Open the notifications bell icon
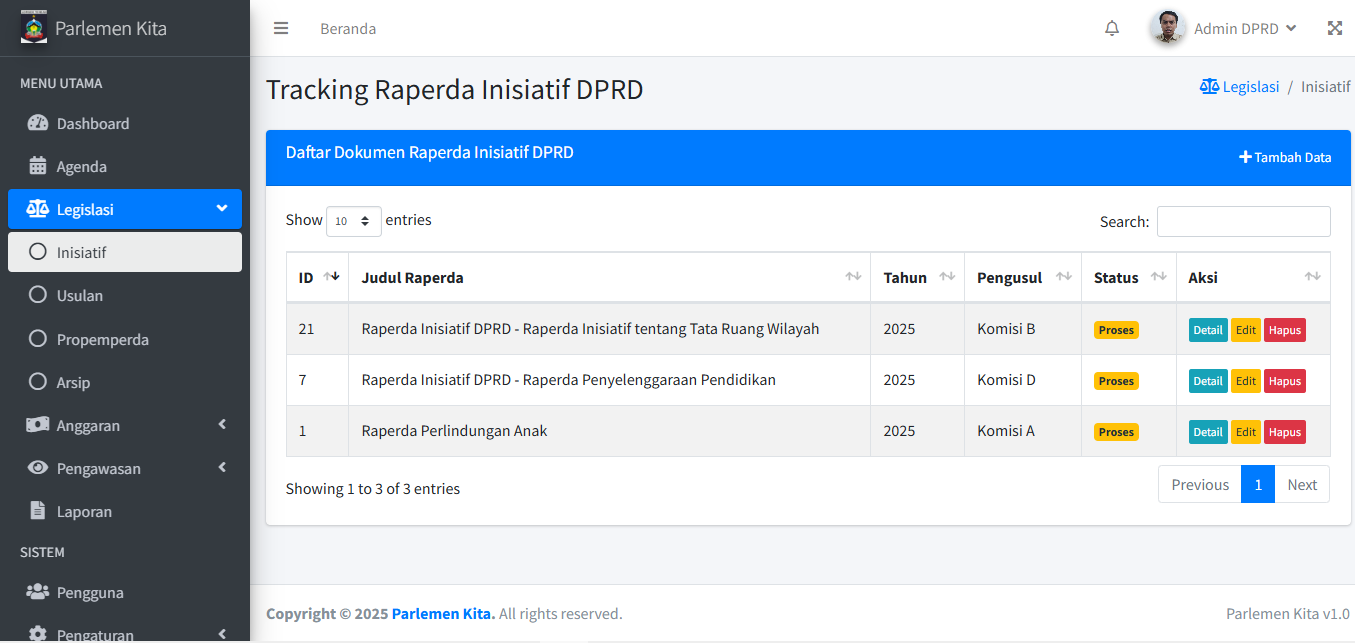The image size is (1355, 643). point(1112,28)
